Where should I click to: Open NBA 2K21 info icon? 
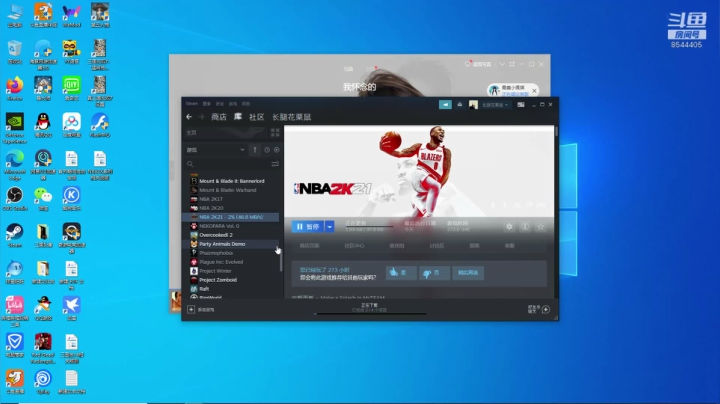(x=525, y=226)
